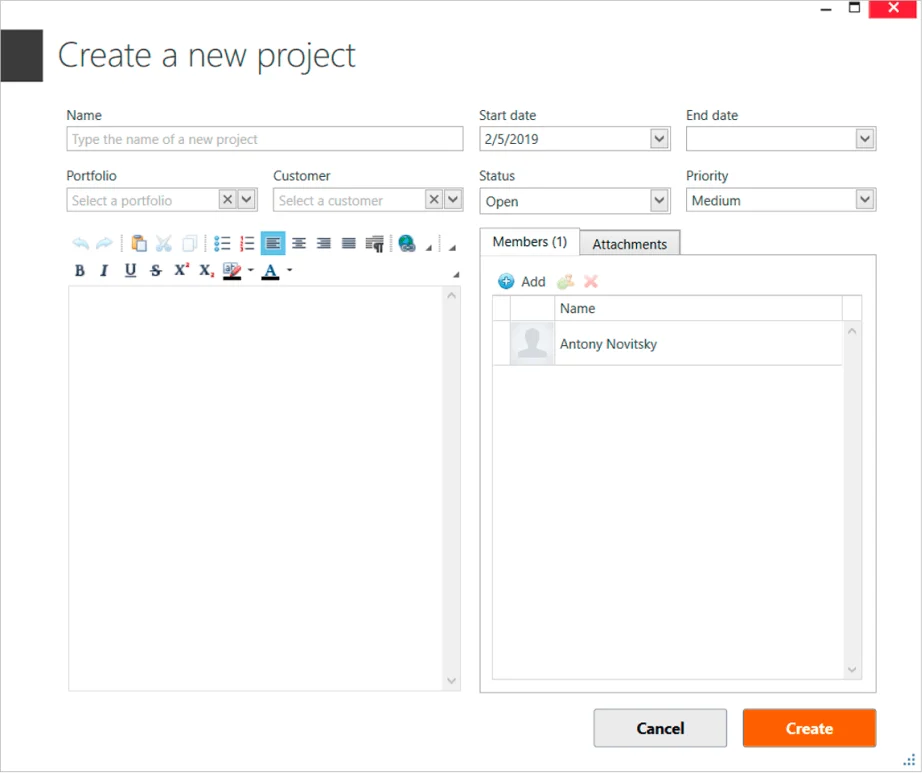The width and height of the screenshot is (922, 773).
Task: Click the dark square app icon
Action: tap(22, 55)
